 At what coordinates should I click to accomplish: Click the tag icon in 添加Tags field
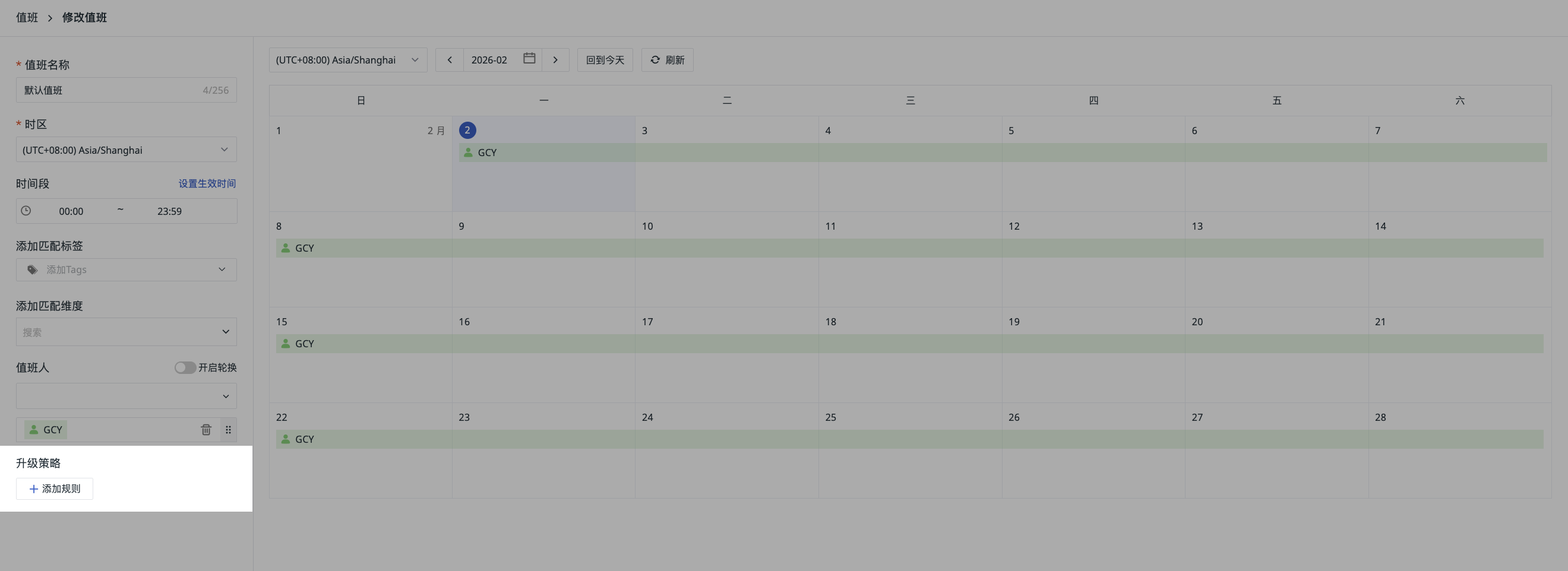[32, 269]
